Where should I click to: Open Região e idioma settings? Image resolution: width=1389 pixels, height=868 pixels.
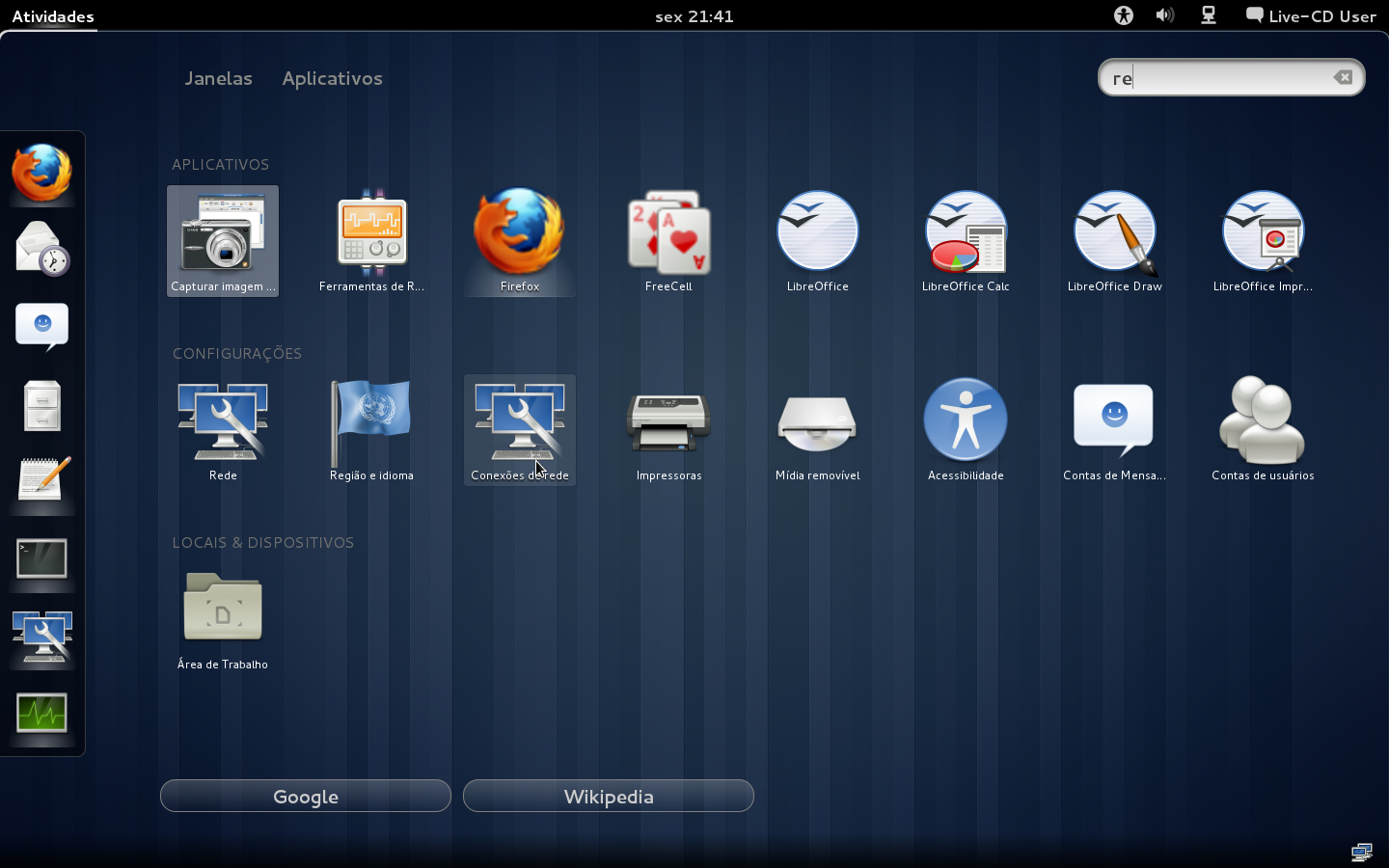(x=371, y=430)
